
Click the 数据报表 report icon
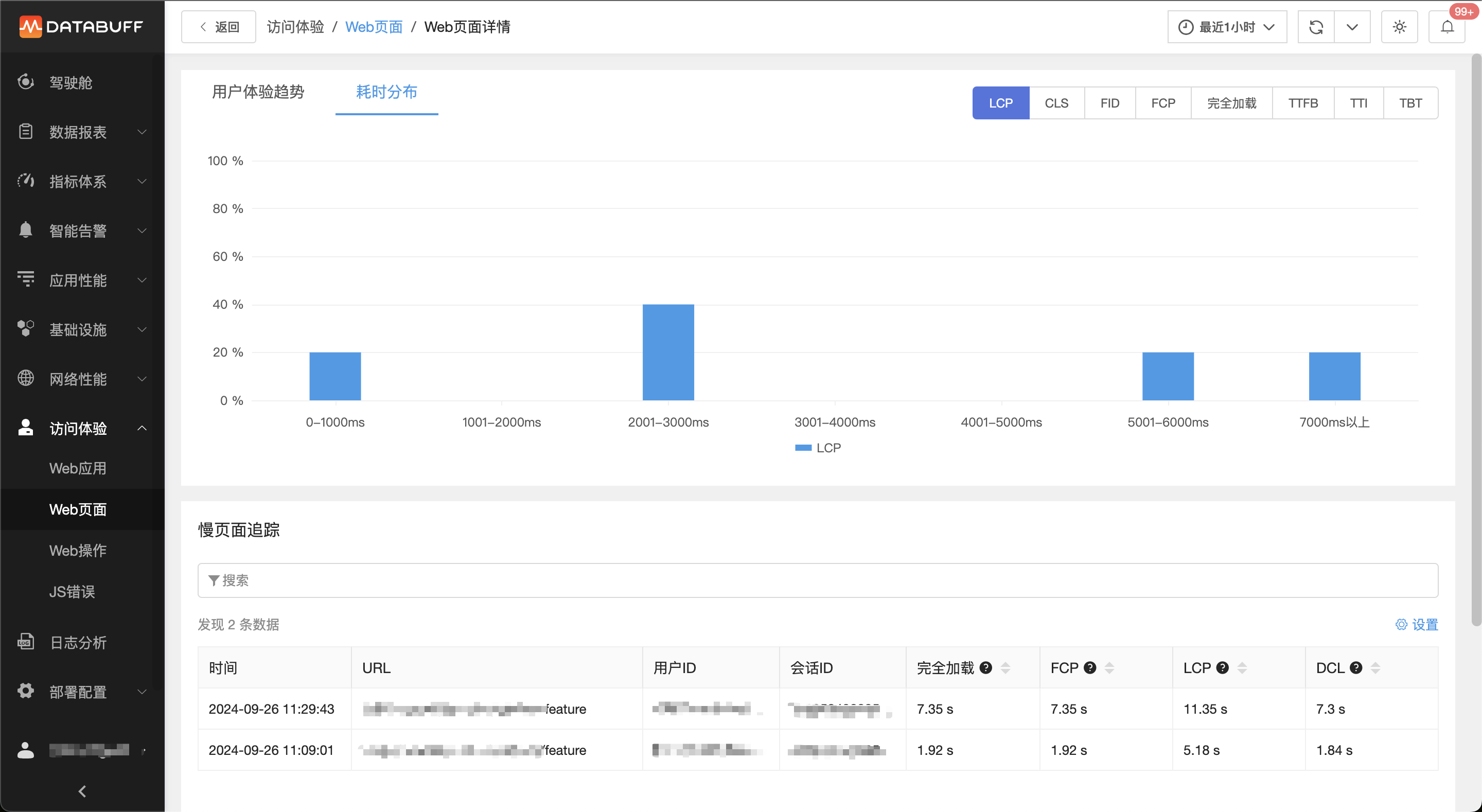point(25,131)
